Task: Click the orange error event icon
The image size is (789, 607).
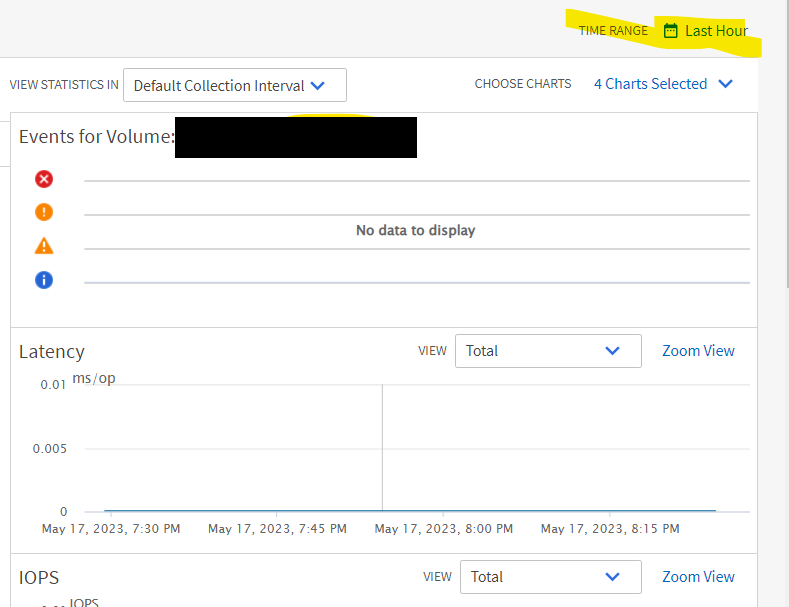Action: (44, 212)
